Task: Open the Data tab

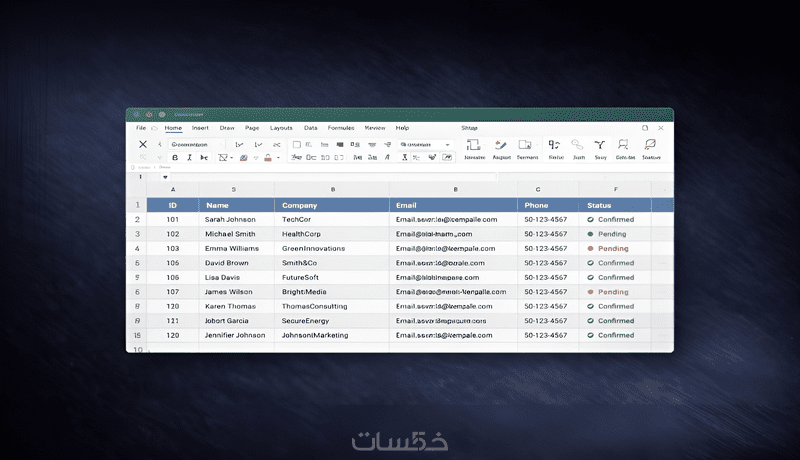Action: [311, 128]
